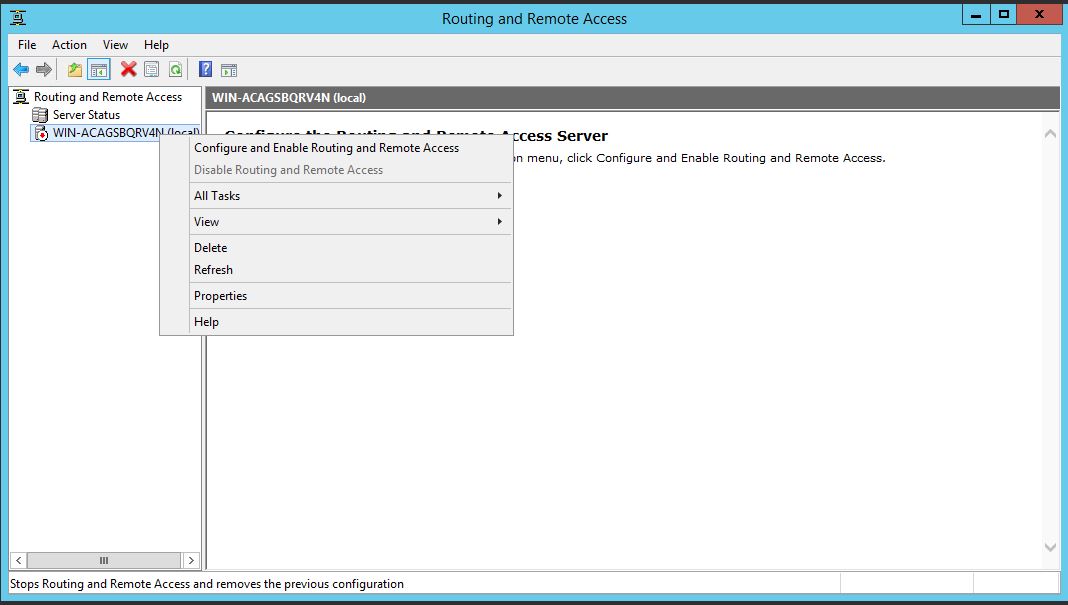Screen dimensions: 1068x605
Task: Click the Refresh toolbar icon
Action: pos(177,69)
